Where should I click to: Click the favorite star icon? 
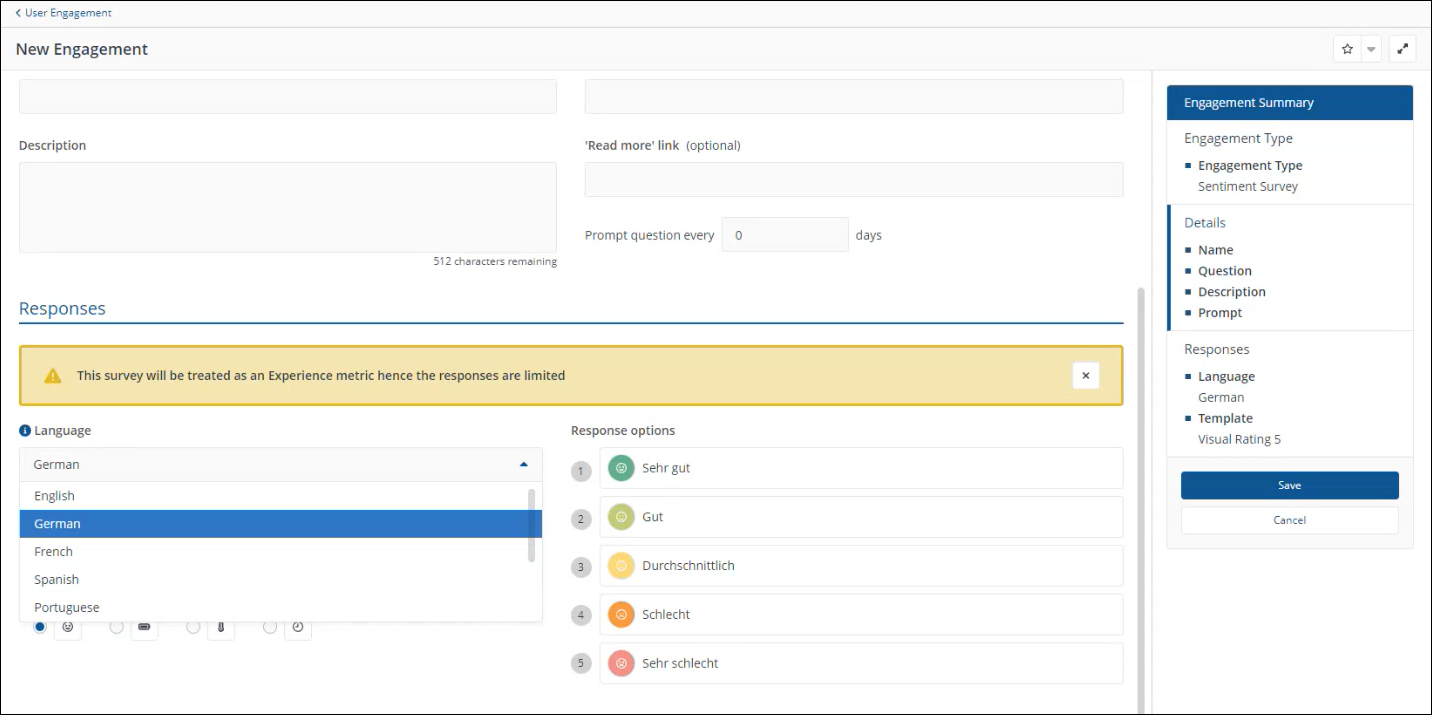pyautogui.click(x=1347, y=49)
